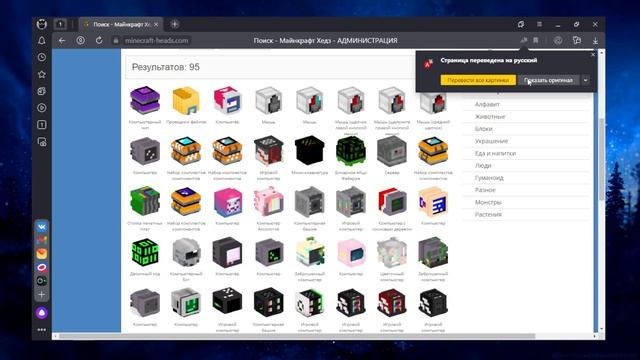Open the tab counter showing 1
Image resolution: width=640 pixels, height=360 pixels.
[x=60, y=24]
